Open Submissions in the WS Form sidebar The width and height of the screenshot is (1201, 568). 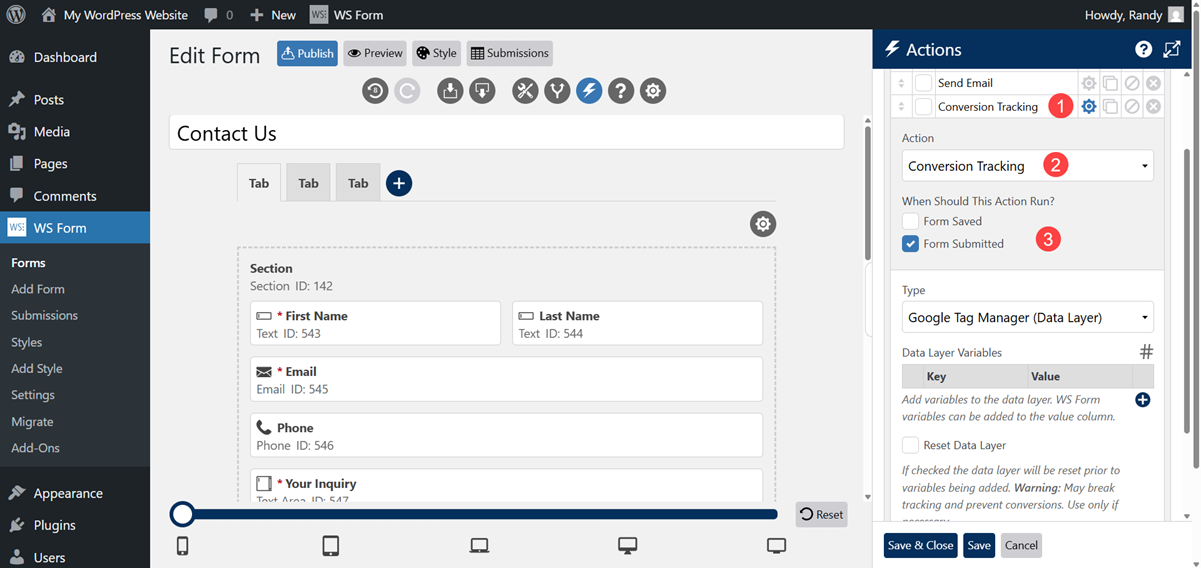[44, 315]
